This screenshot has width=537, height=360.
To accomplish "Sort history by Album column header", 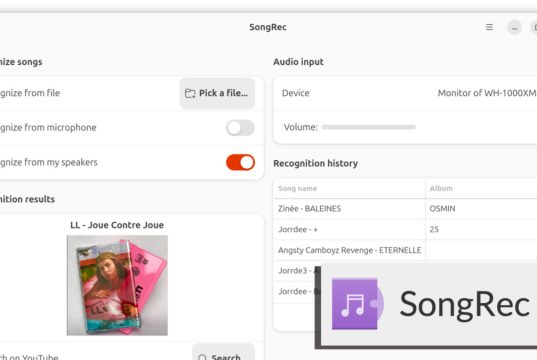I will pyautogui.click(x=481, y=188).
